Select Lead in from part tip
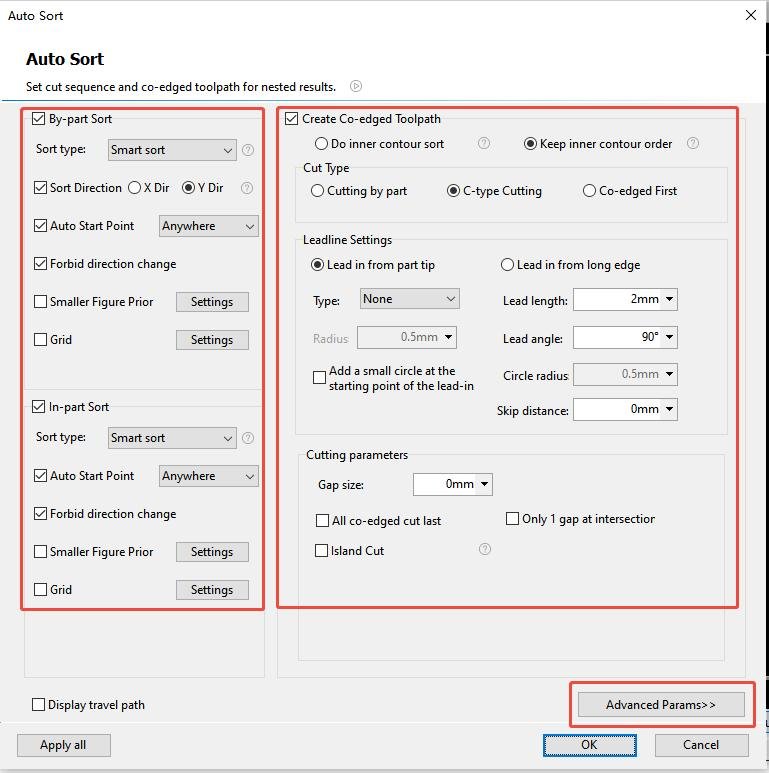 pyautogui.click(x=317, y=265)
